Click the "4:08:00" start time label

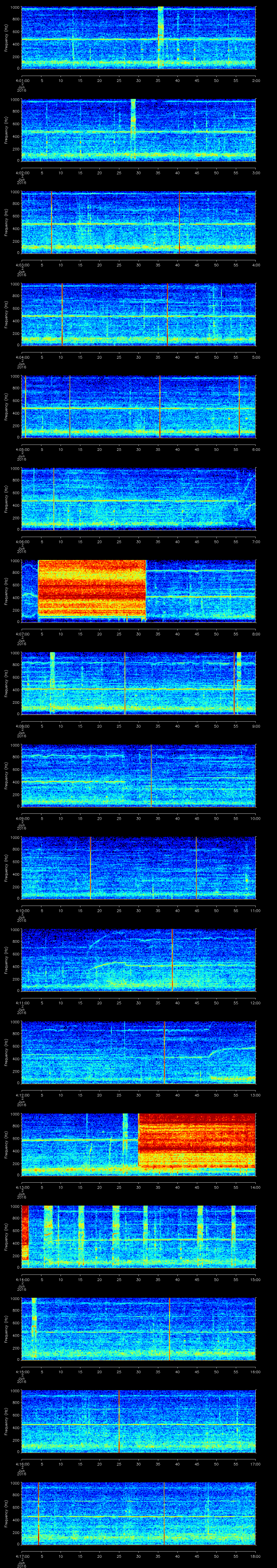tap(22, 726)
